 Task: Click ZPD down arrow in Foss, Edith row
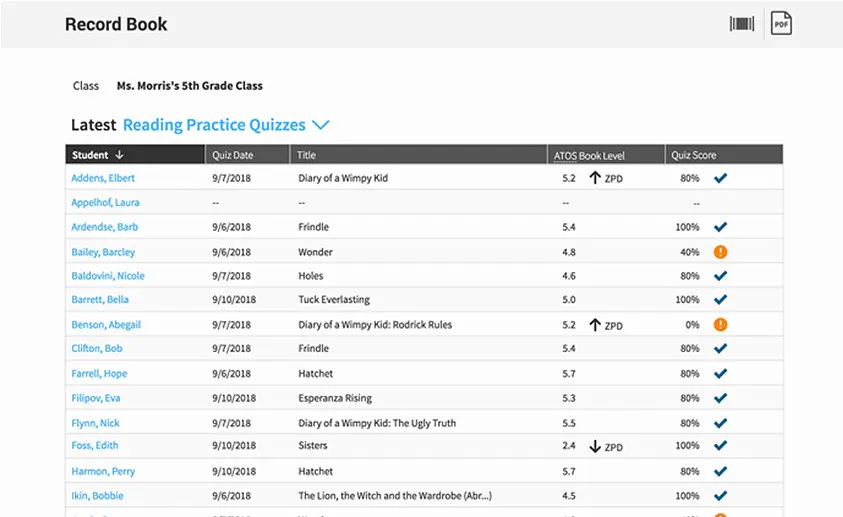pos(595,446)
